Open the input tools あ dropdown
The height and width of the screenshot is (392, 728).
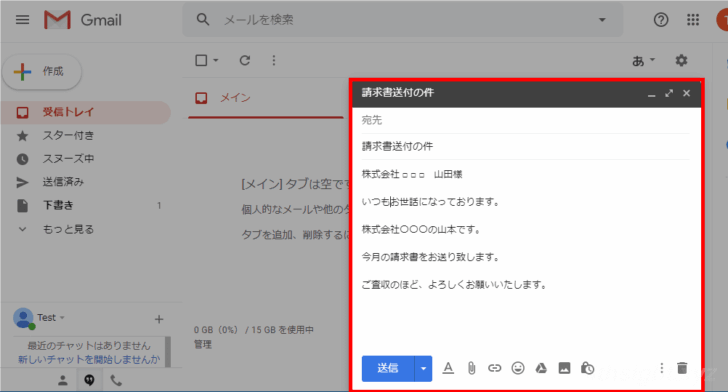643,60
